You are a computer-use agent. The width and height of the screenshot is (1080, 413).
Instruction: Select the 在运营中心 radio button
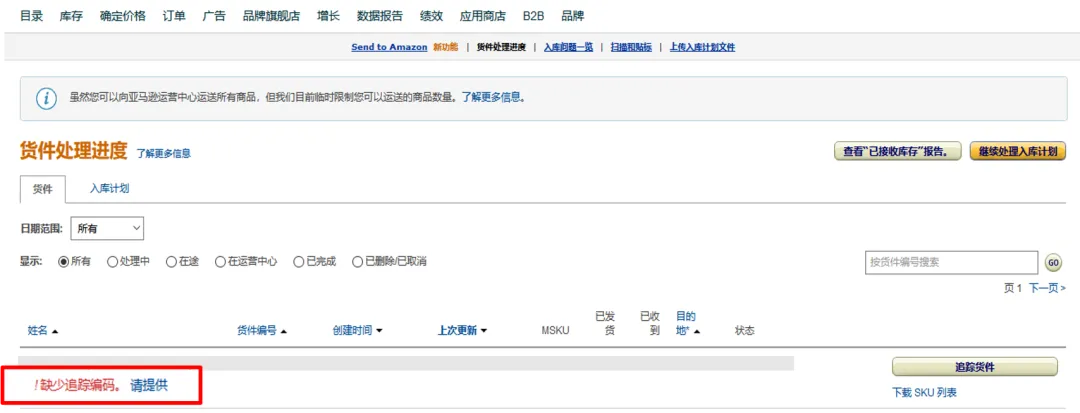pos(220,262)
